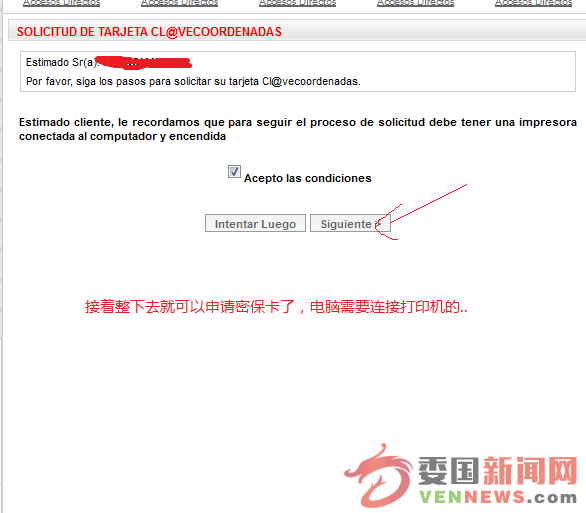Click the Siguiente button
Screen dimensions: 586x513
[x=350, y=223]
